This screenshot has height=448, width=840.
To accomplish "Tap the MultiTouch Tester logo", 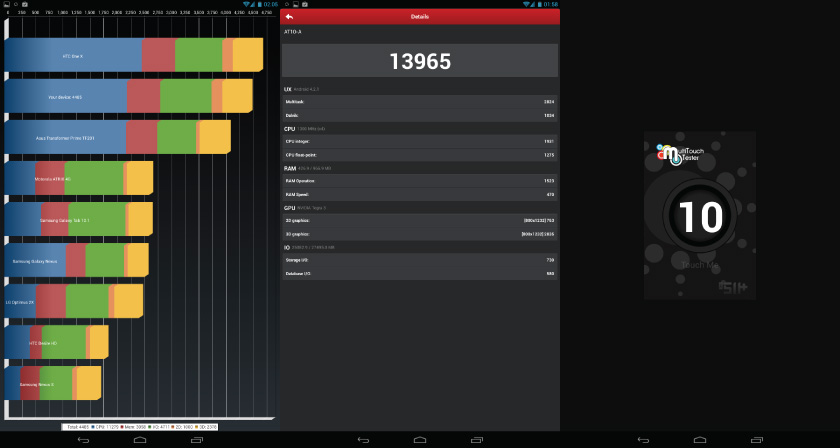I will 680,154.
